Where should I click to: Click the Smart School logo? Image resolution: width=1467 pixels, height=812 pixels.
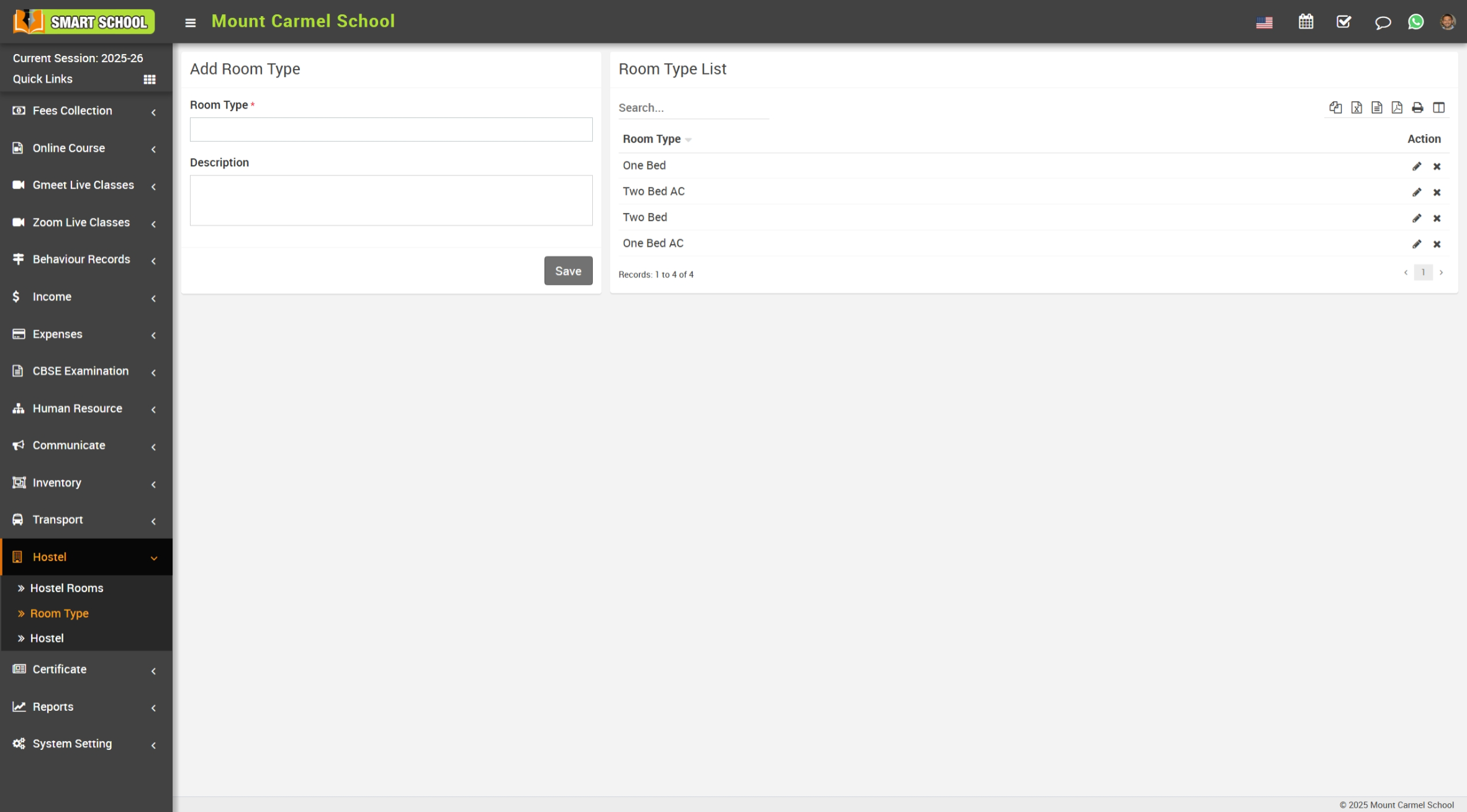84,22
